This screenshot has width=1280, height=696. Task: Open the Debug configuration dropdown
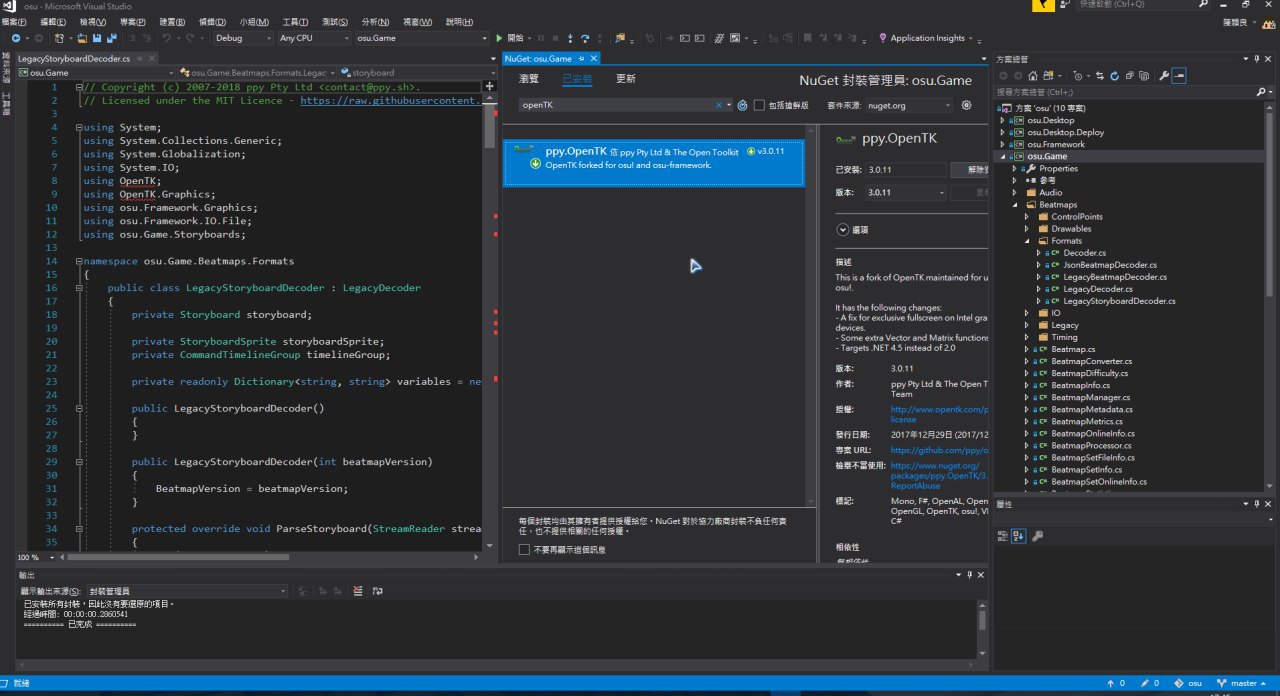(243, 38)
